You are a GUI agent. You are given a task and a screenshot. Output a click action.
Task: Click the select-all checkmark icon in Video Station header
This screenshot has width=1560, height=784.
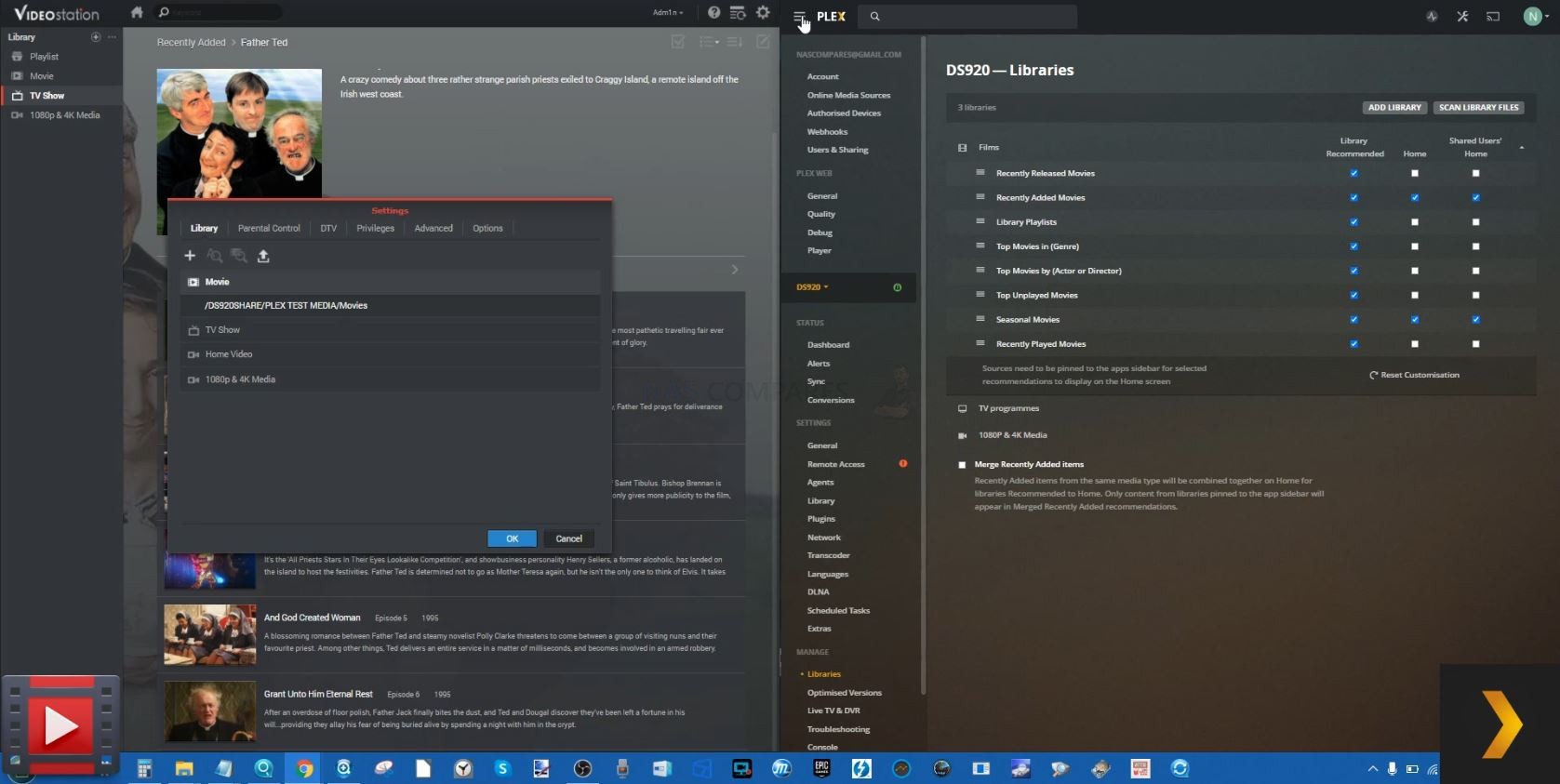[678, 42]
